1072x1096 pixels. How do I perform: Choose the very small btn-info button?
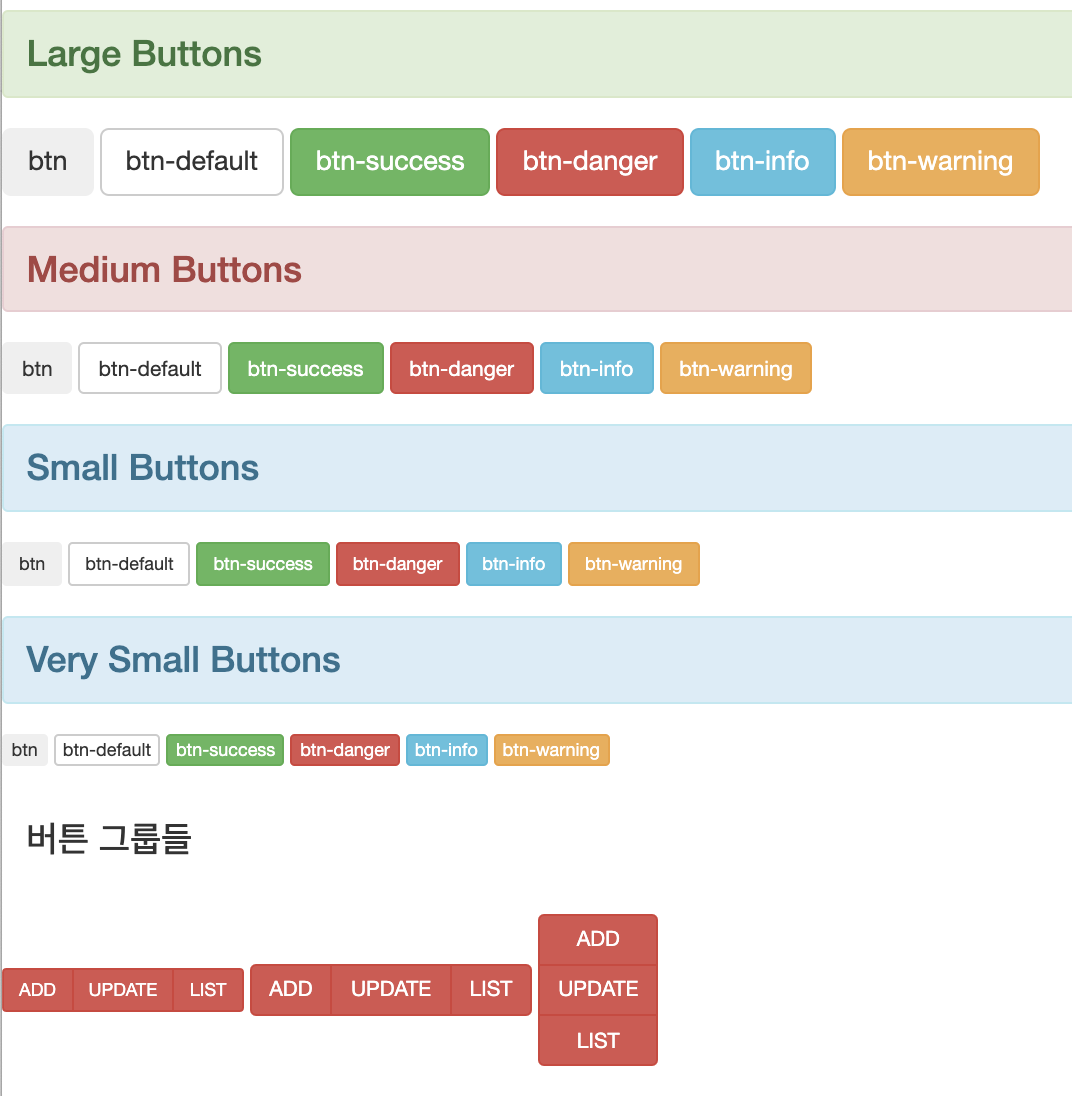(x=447, y=750)
